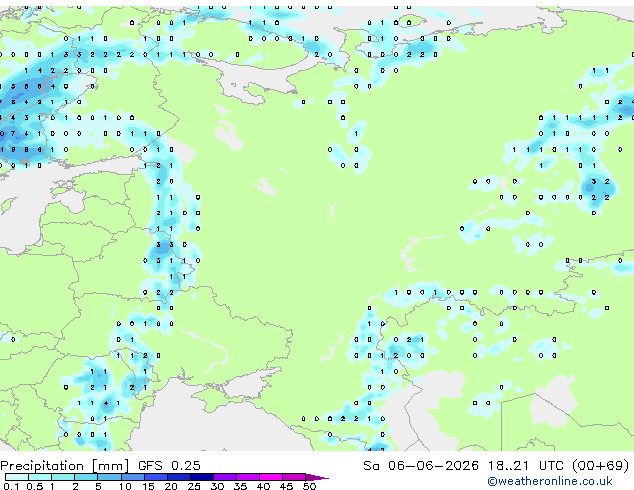Click legend label "0.1"

(x=11, y=486)
